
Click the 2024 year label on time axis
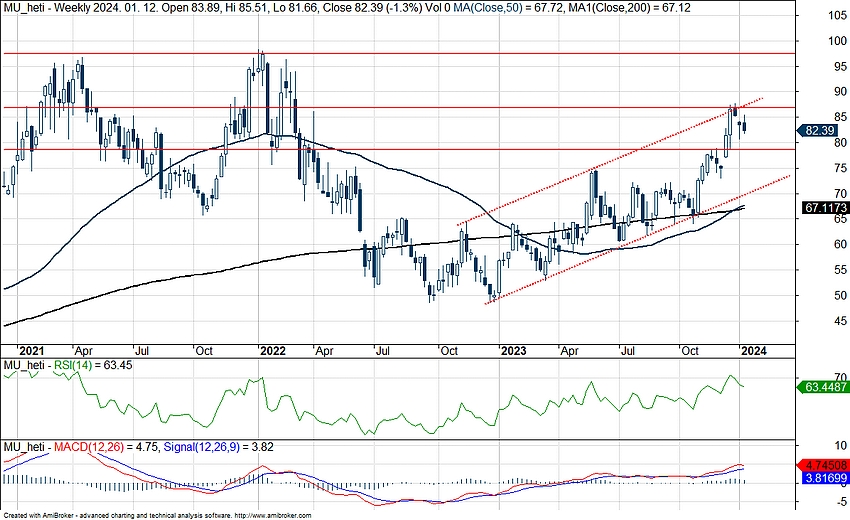[753, 350]
